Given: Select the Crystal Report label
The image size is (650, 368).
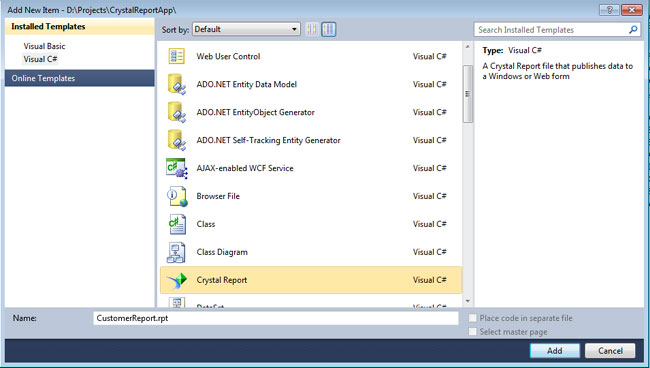Looking at the screenshot, I should coord(222,280).
